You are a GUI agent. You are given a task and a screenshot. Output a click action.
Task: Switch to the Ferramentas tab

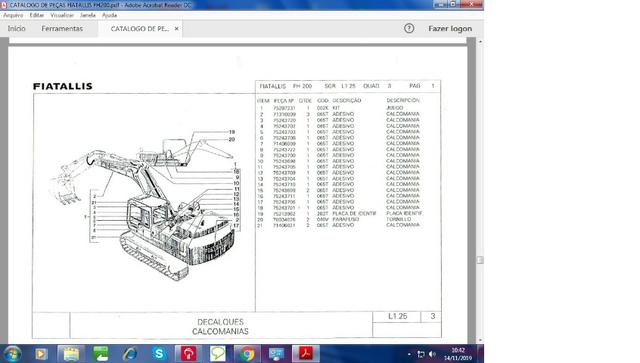tap(62, 29)
